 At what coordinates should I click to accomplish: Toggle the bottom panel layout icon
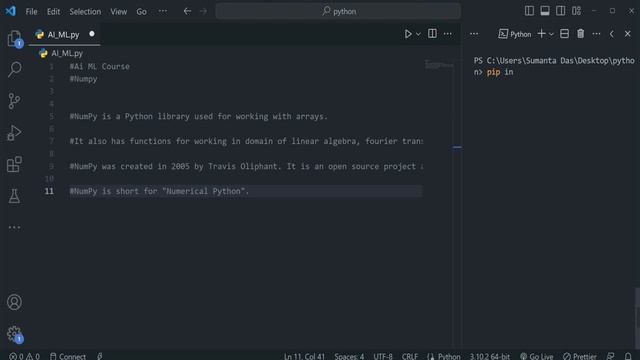pyautogui.click(x=544, y=11)
